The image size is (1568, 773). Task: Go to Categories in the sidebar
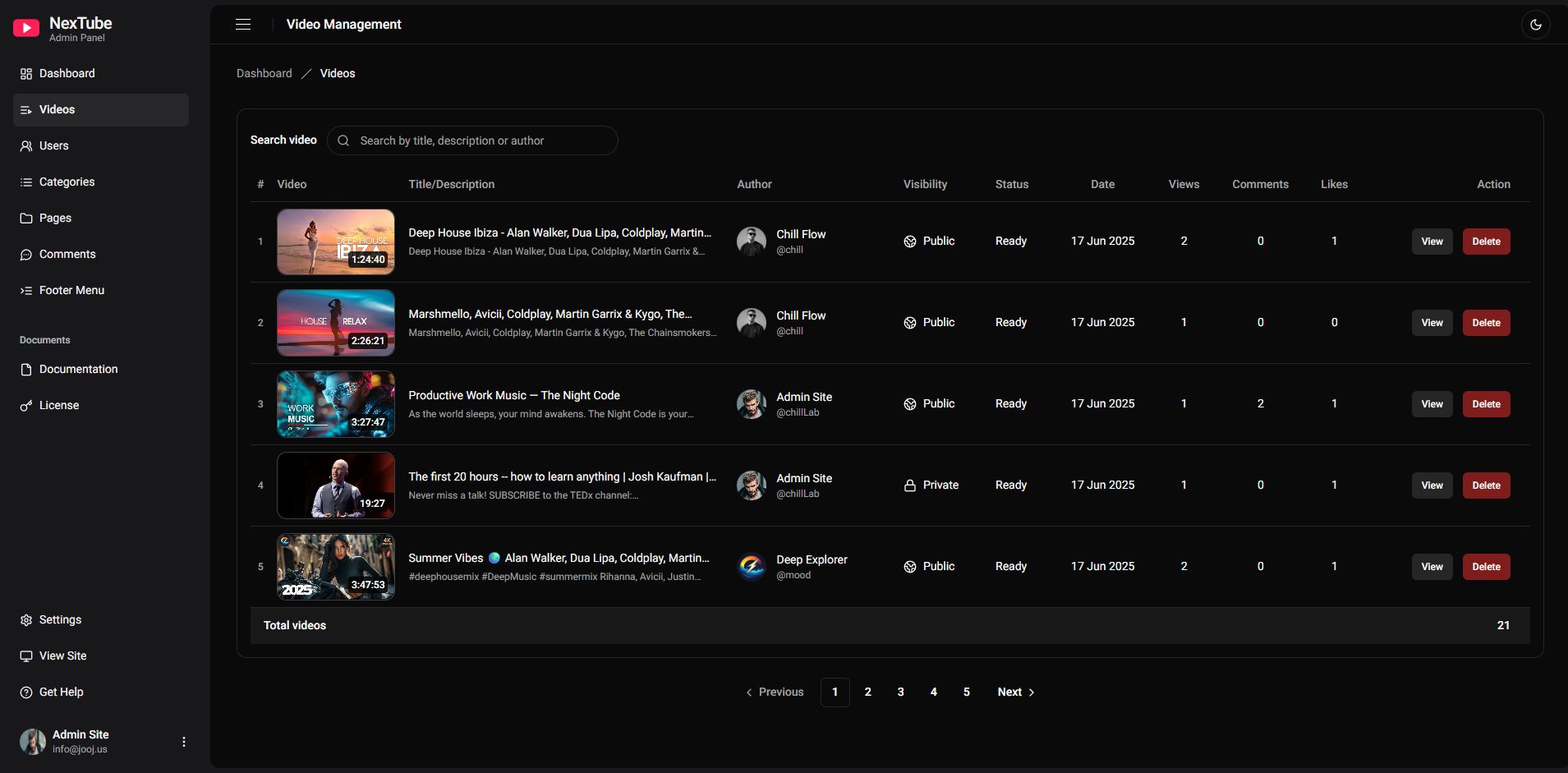click(67, 182)
